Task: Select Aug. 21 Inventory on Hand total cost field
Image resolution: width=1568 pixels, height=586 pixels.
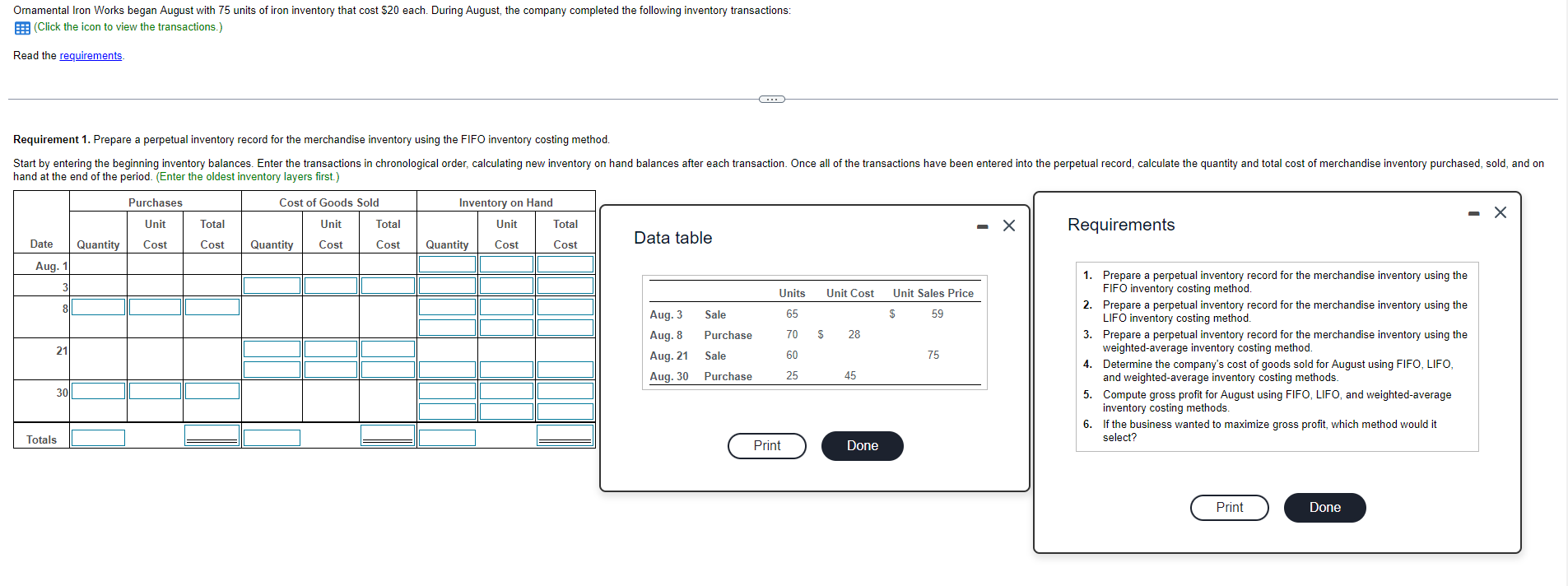Action: click(565, 370)
